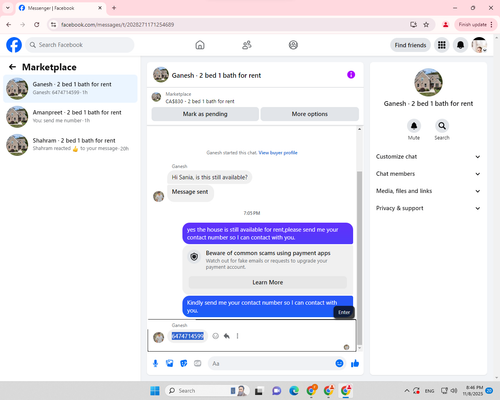Click Learn More about scams
This screenshot has width=500, height=400.
point(268,282)
